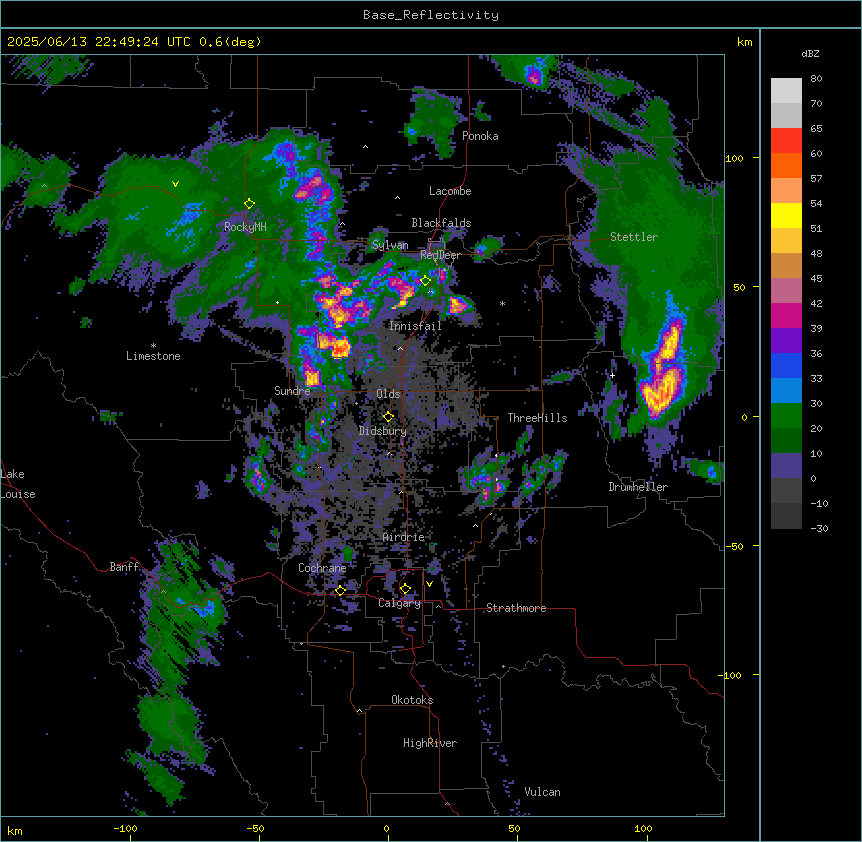The image size is (862, 842).
Task: Select the Innisfail label
Action: pyautogui.click(x=415, y=326)
